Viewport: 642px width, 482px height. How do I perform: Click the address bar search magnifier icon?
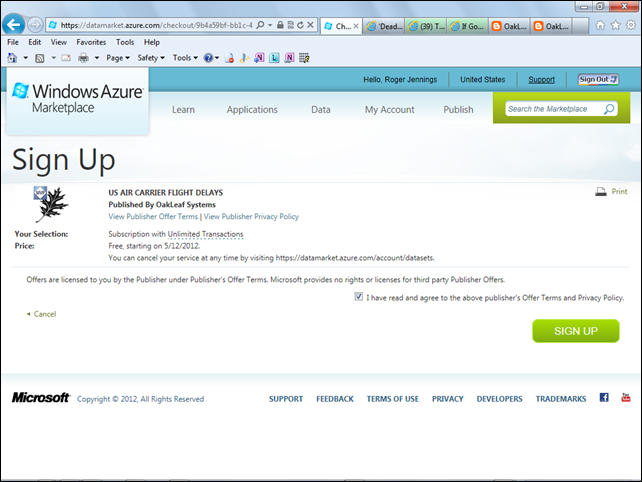tap(260, 25)
